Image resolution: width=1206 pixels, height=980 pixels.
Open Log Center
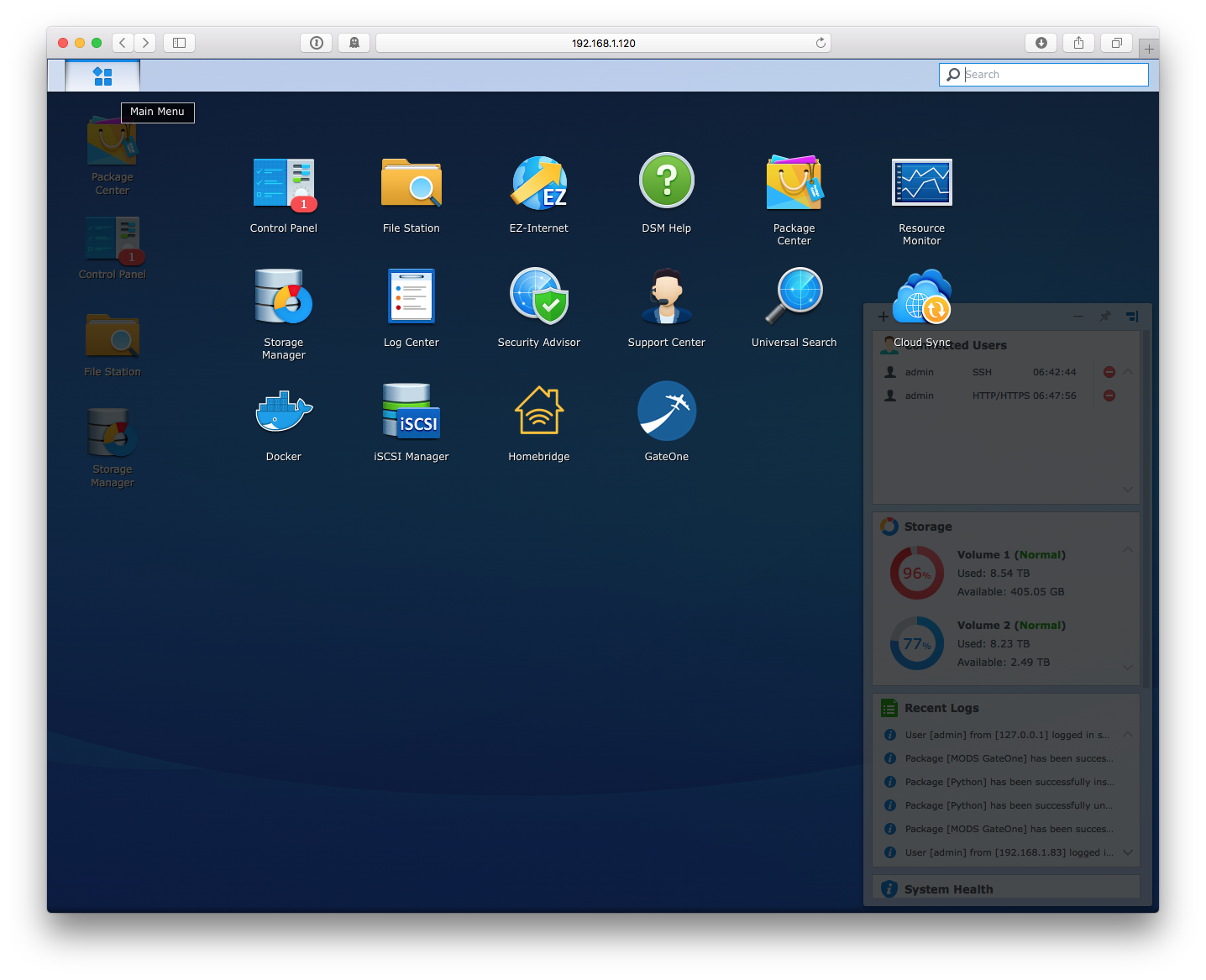point(412,308)
